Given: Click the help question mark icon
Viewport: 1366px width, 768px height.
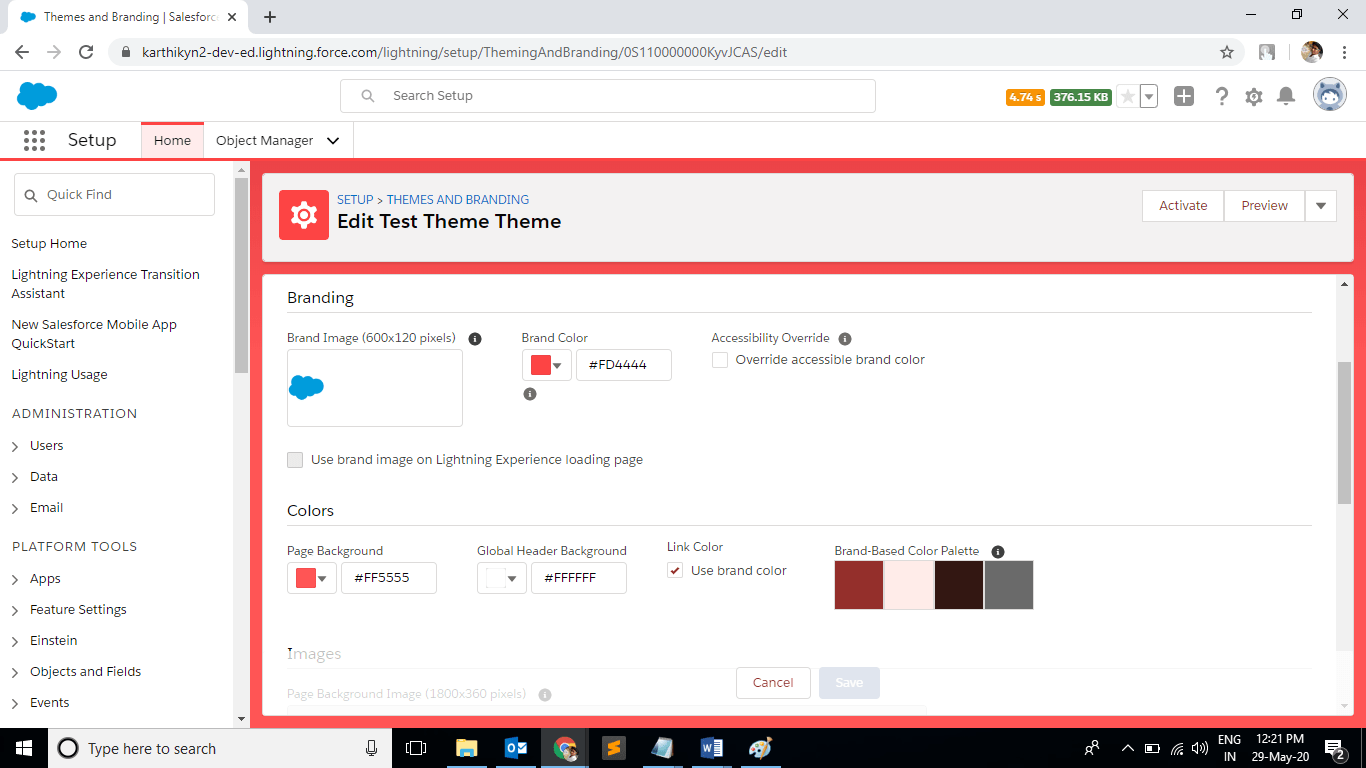Looking at the screenshot, I should [1221, 95].
